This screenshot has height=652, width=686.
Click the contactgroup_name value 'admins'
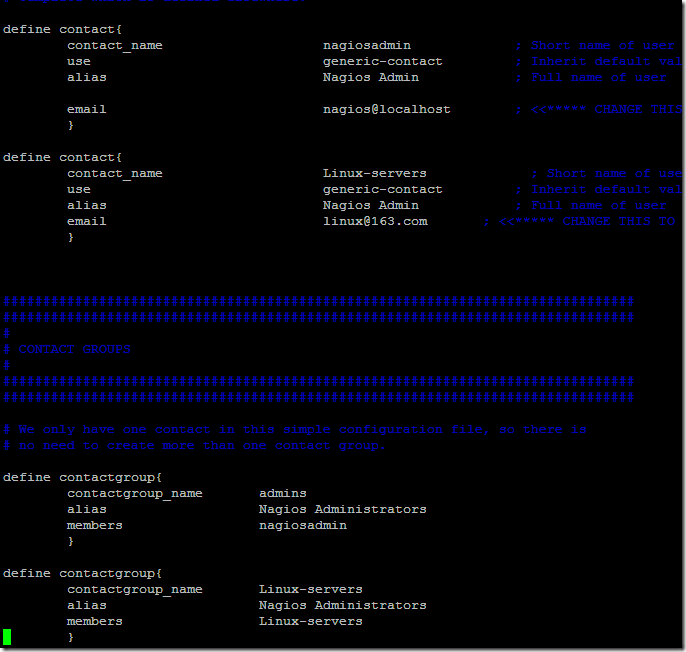(x=283, y=493)
